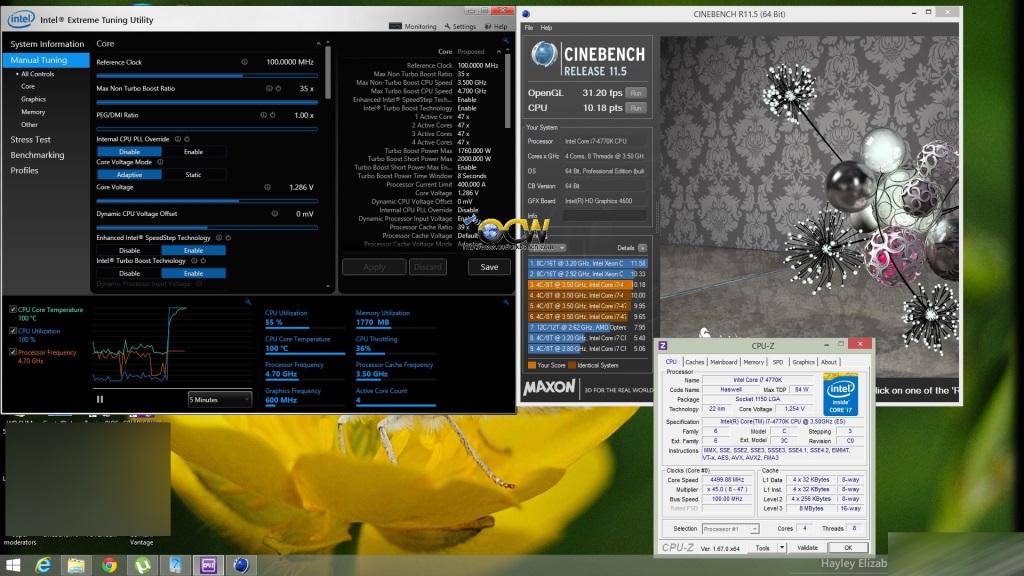Viewport: 1024px width, 576px height.
Task: Uncheck CPU Utilization graph checkbox
Action: (x=12, y=331)
